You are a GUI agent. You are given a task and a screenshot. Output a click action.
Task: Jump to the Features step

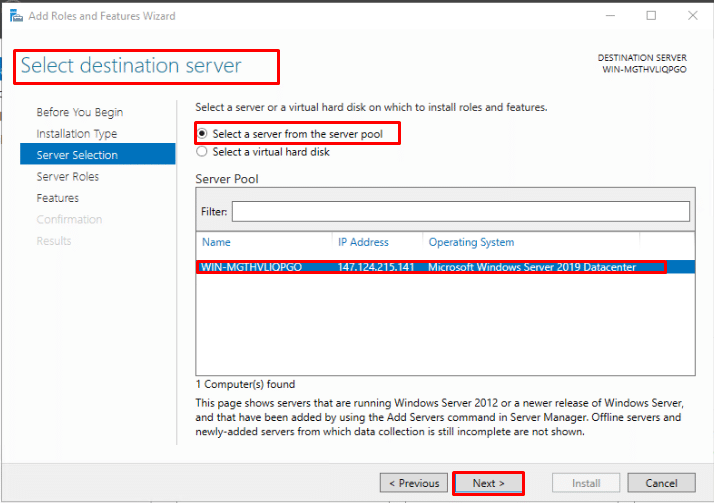tap(58, 198)
